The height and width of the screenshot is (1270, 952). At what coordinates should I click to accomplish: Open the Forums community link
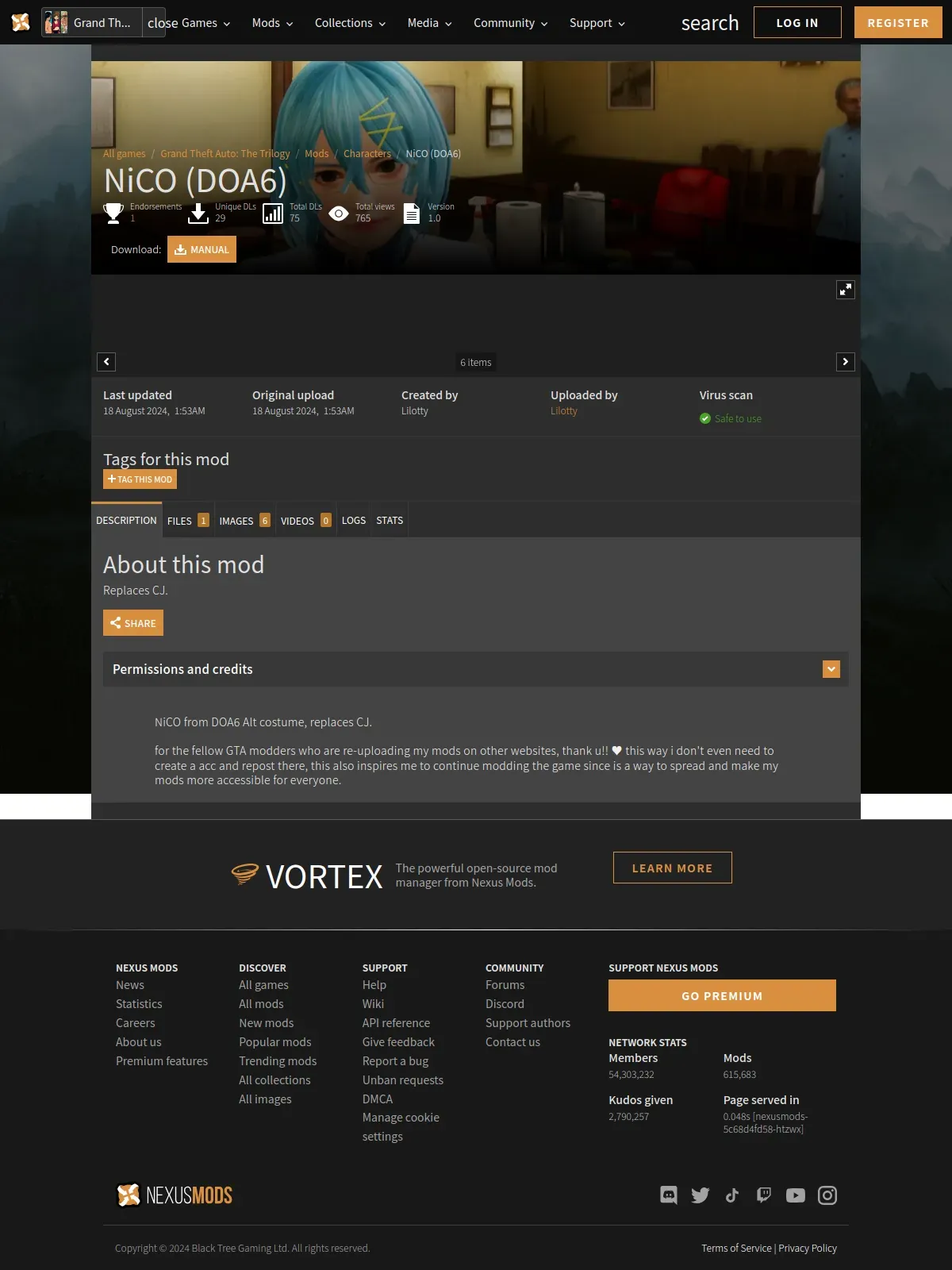pyautogui.click(x=505, y=985)
